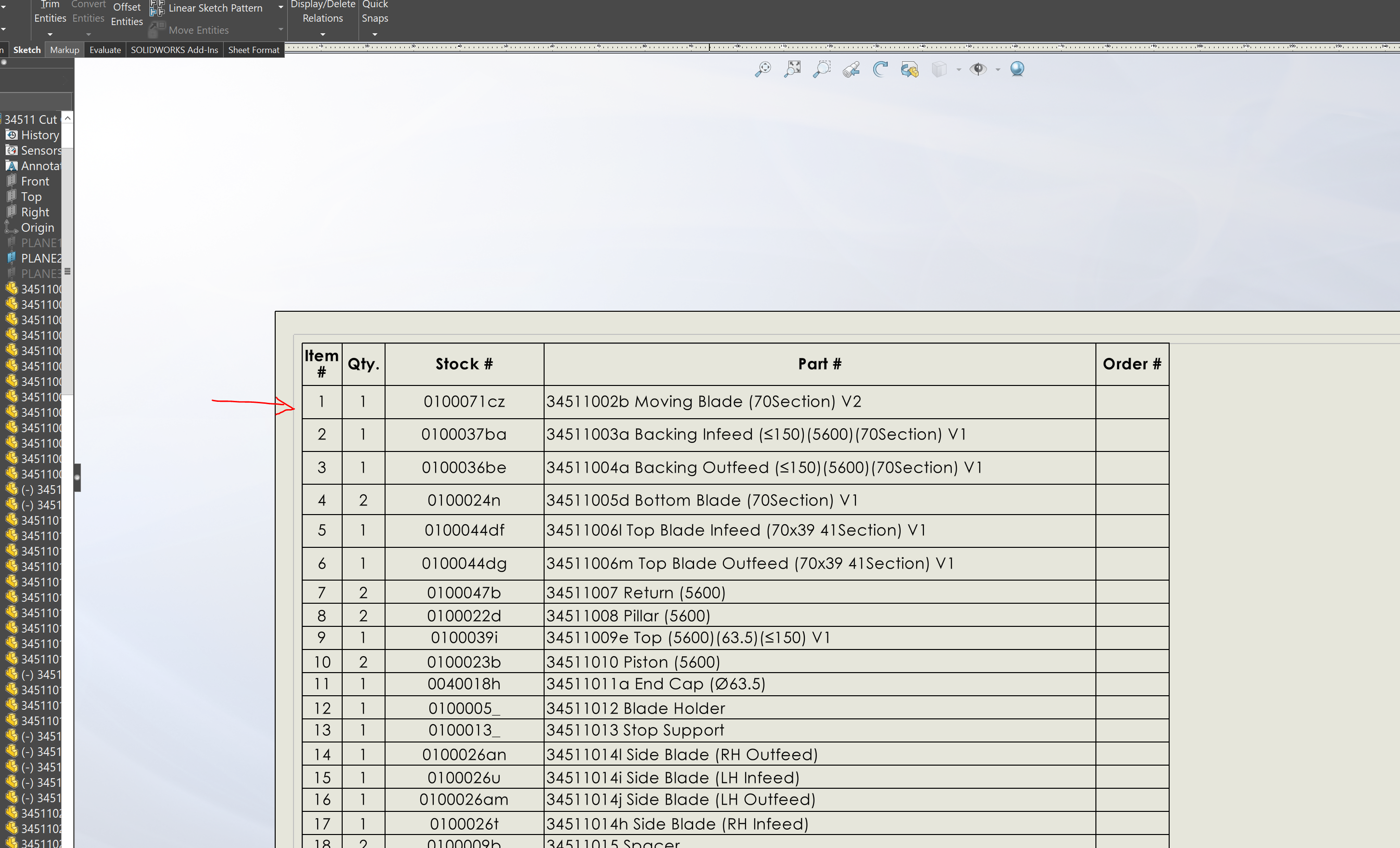The height and width of the screenshot is (848, 1400).
Task: Open the Sheet Format tab
Action: [x=253, y=50]
